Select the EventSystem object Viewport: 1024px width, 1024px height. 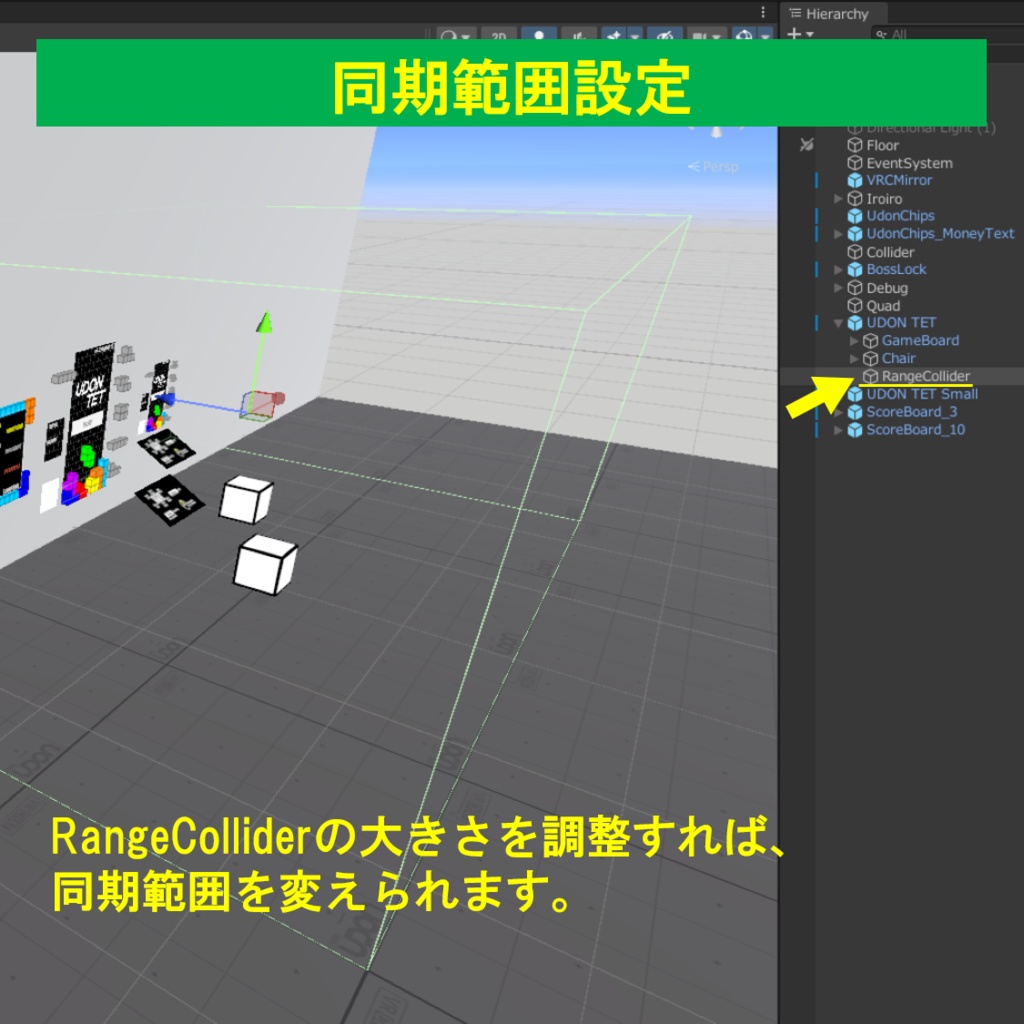(909, 163)
